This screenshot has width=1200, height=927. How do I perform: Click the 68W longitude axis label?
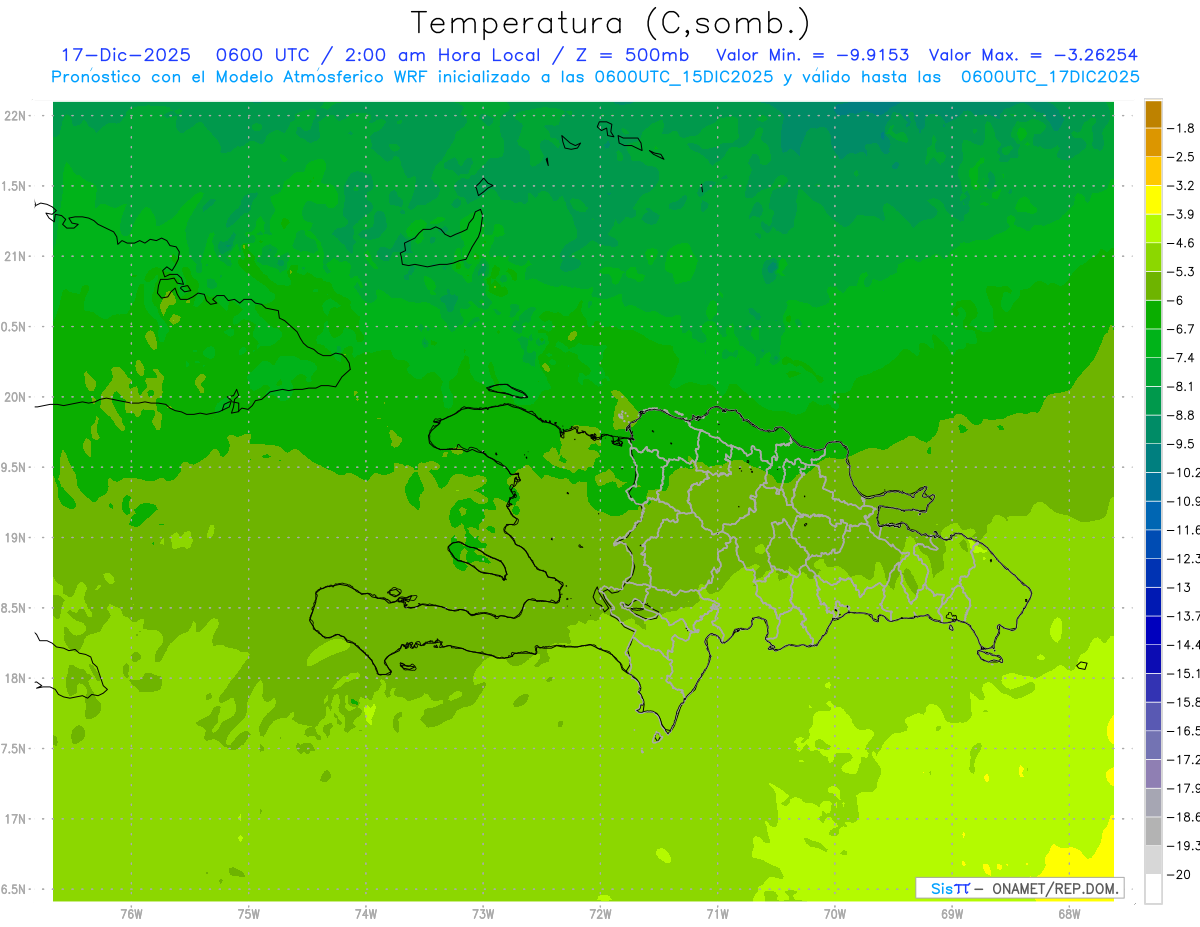click(x=1069, y=913)
